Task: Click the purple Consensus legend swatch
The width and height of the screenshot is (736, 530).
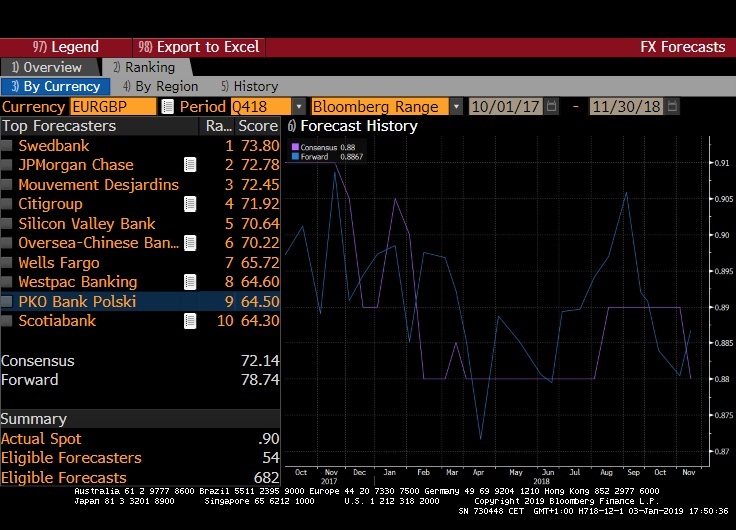Action: pos(294,148)
